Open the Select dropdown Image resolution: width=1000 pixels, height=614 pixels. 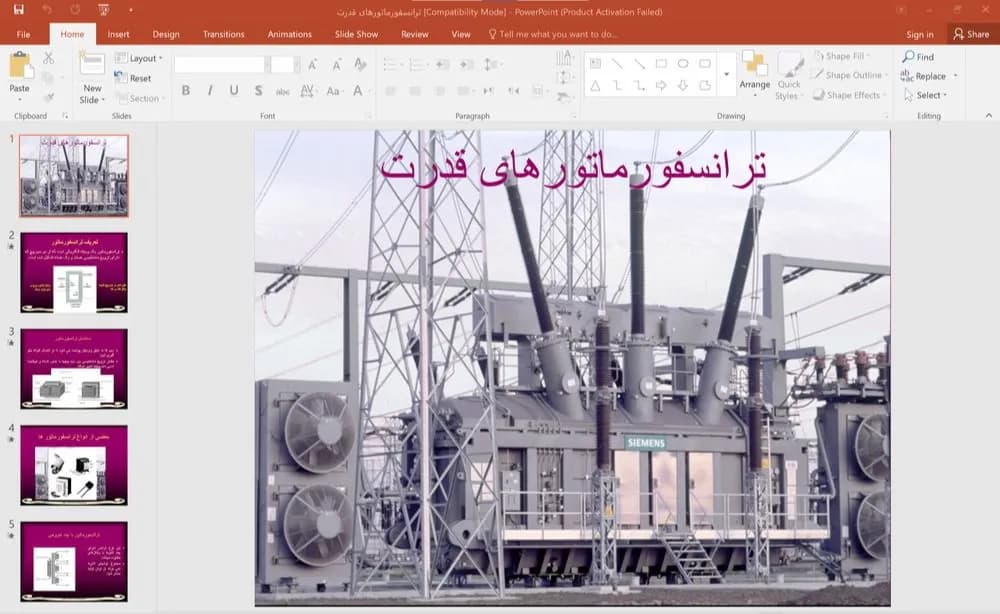coord(926,95)
